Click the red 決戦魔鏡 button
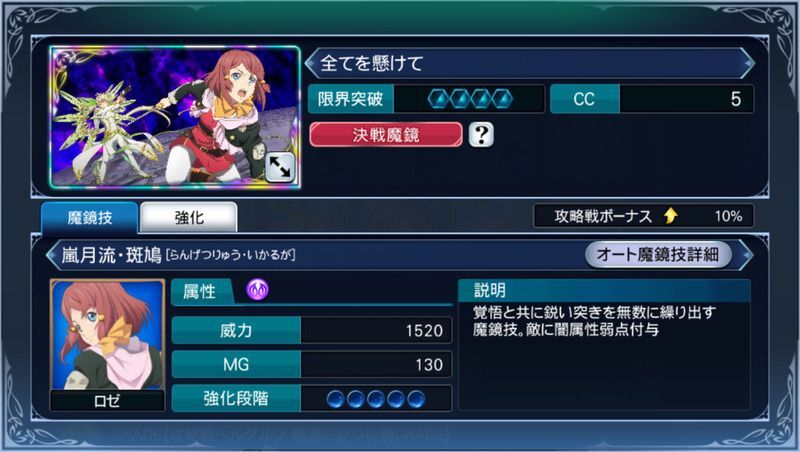Viewport: 800px width, 452px height. [x=386, y=135]
